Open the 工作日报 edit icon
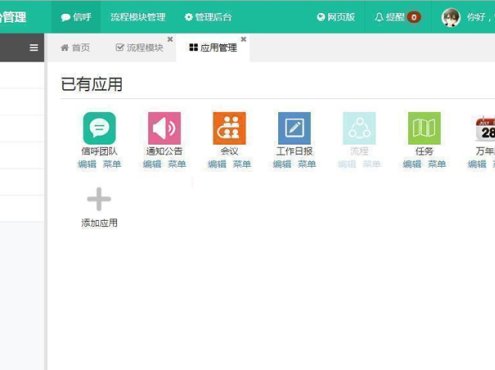 pyautogui.click(x=294, y=128)
